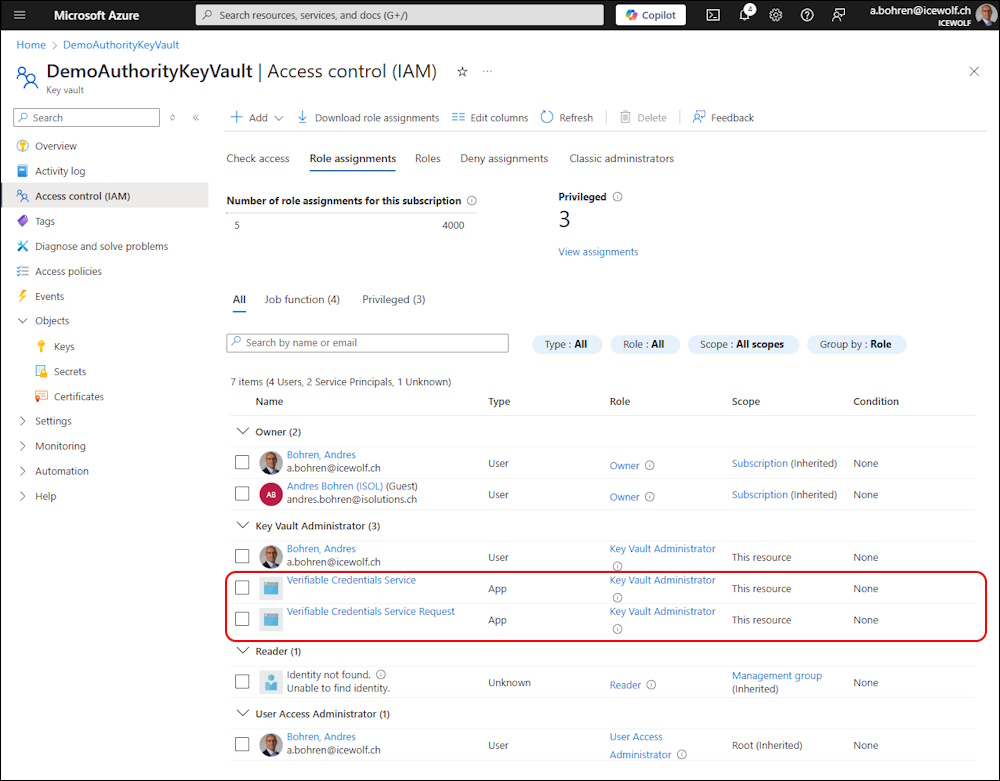Click the global search resources box
The width and height of the screenshot is (1000, 781).
[x=399, y=15]
